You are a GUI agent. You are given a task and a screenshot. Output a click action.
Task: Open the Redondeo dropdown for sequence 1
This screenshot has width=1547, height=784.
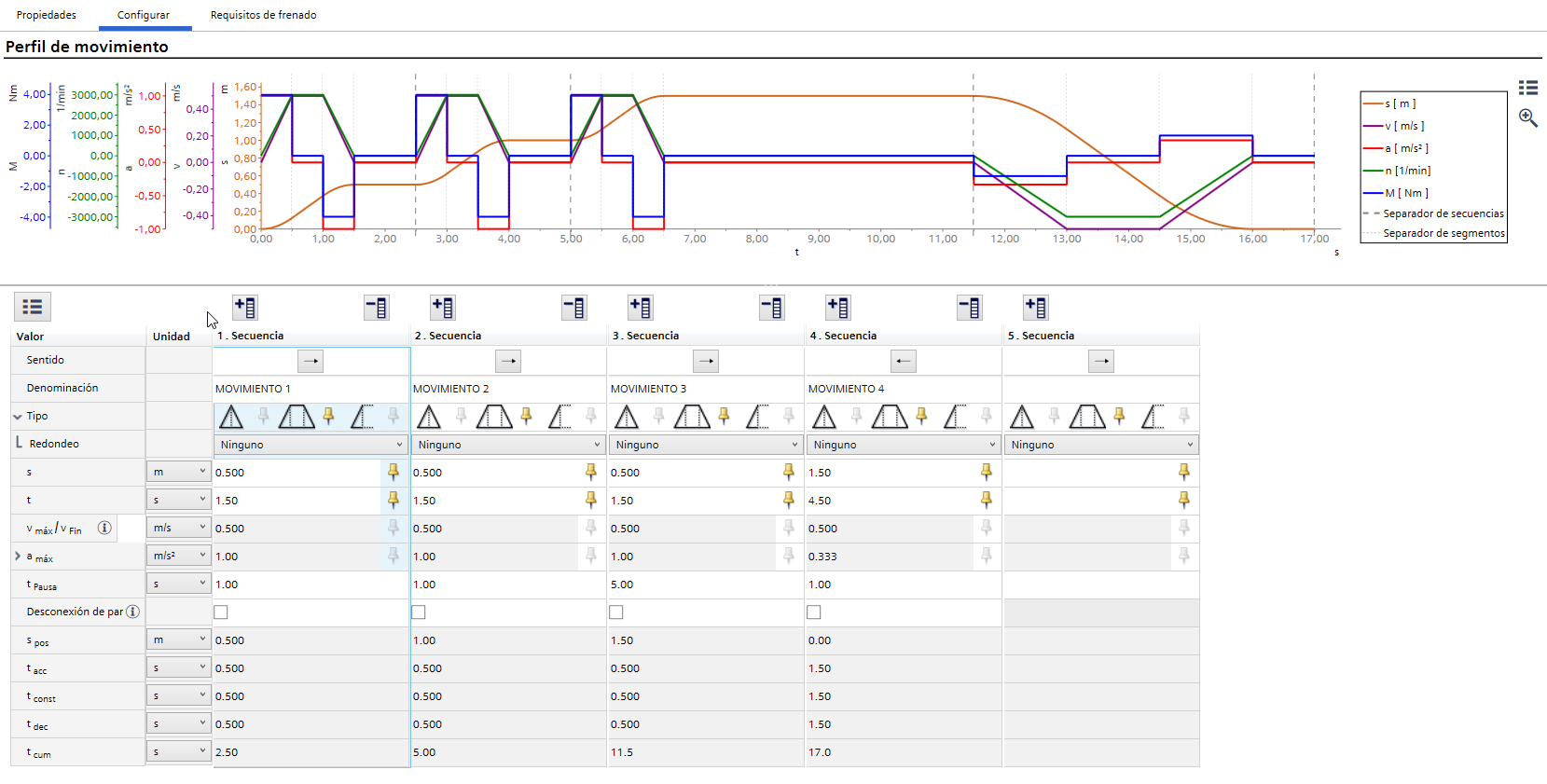tap(311, 445)
